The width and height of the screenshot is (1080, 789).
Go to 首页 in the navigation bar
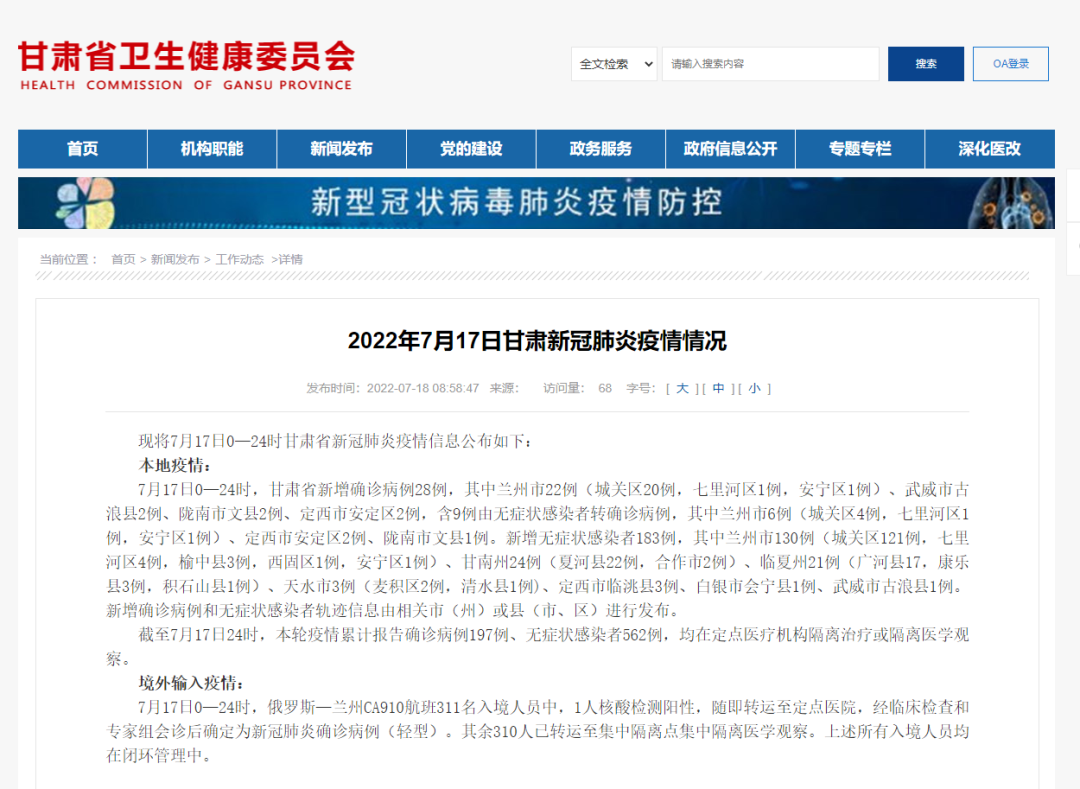coord(83,149)
